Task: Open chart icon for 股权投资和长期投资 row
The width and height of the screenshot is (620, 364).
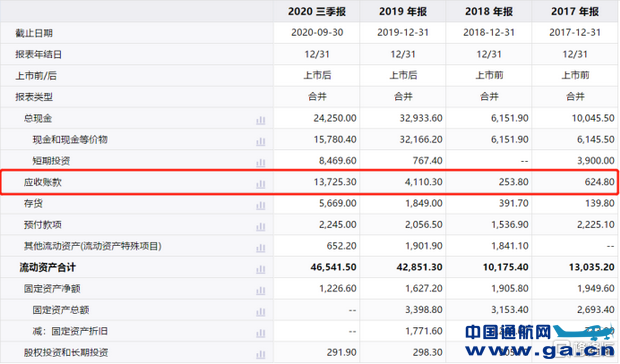Action: (x=261, y=354)
